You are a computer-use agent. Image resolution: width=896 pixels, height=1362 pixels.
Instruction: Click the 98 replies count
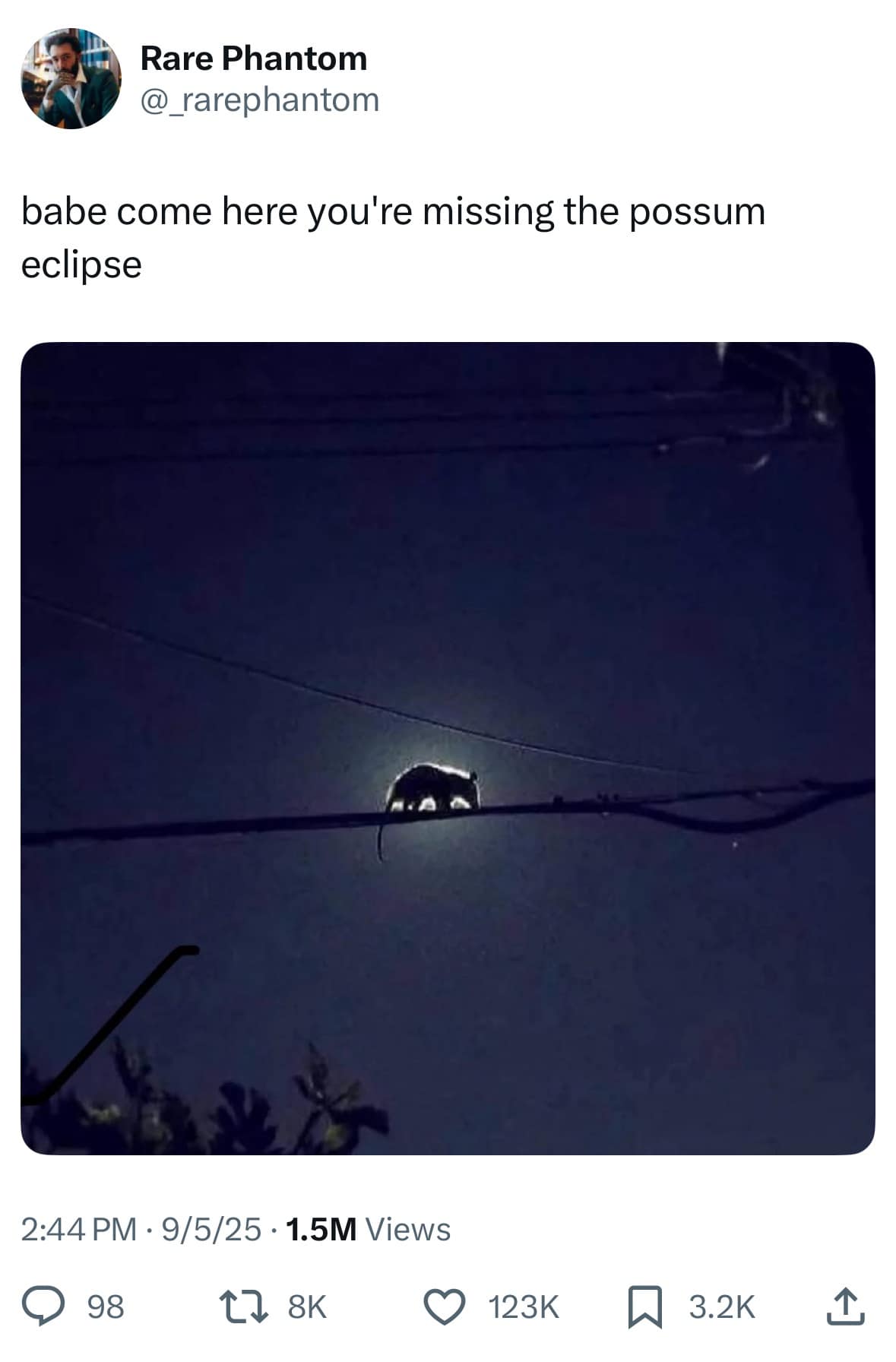tap(106, 1307)
